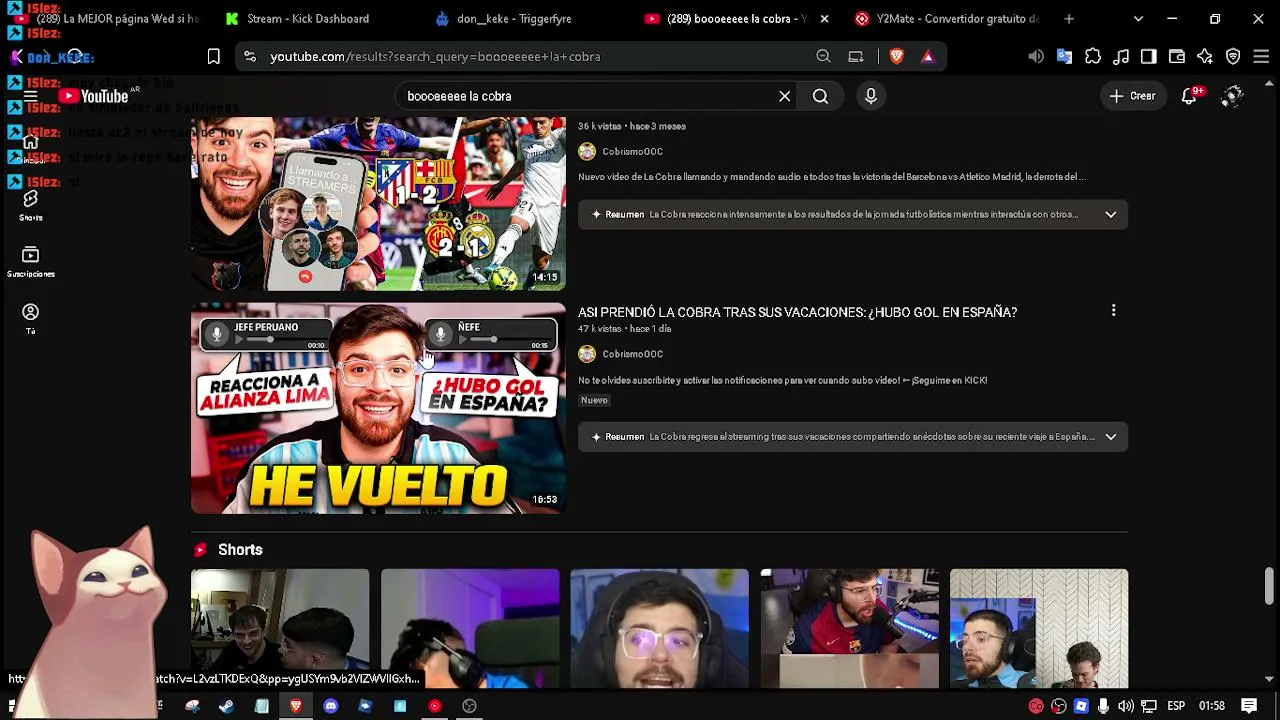Play the 14:15 football results thumbnail
The height and width of the screenshot is (720, 1280).
tap(378, 203)
